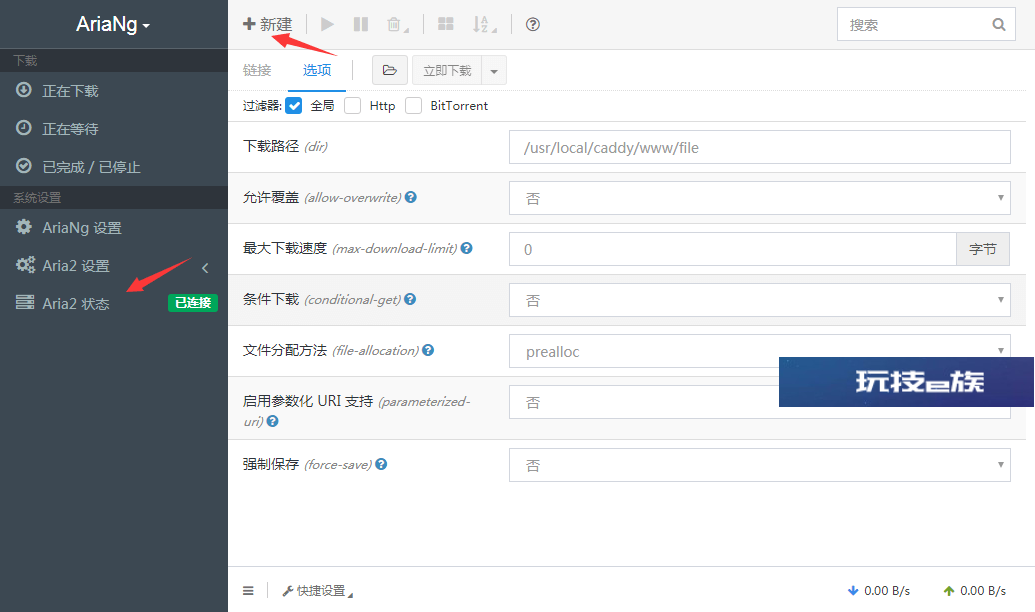
Task: Click the 立即下载 button
Action: pos(447,70)
